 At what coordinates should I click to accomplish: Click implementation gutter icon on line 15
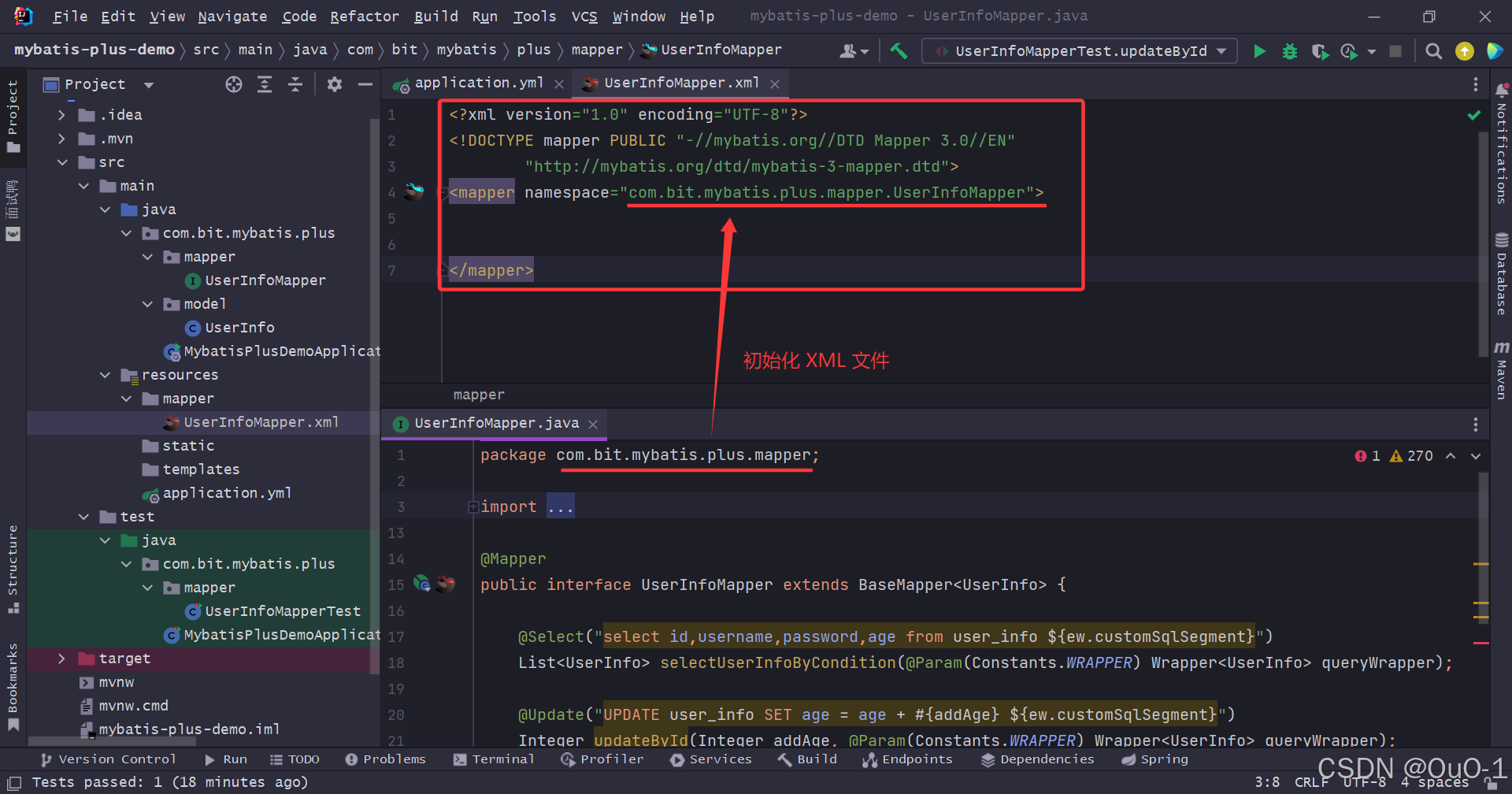[422, 584]
